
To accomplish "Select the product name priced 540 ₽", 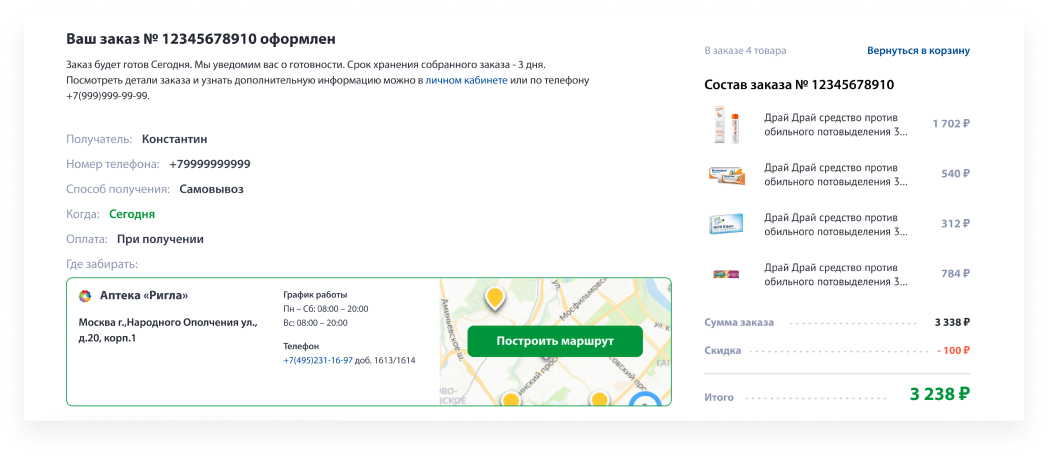I will click(836, 174).
